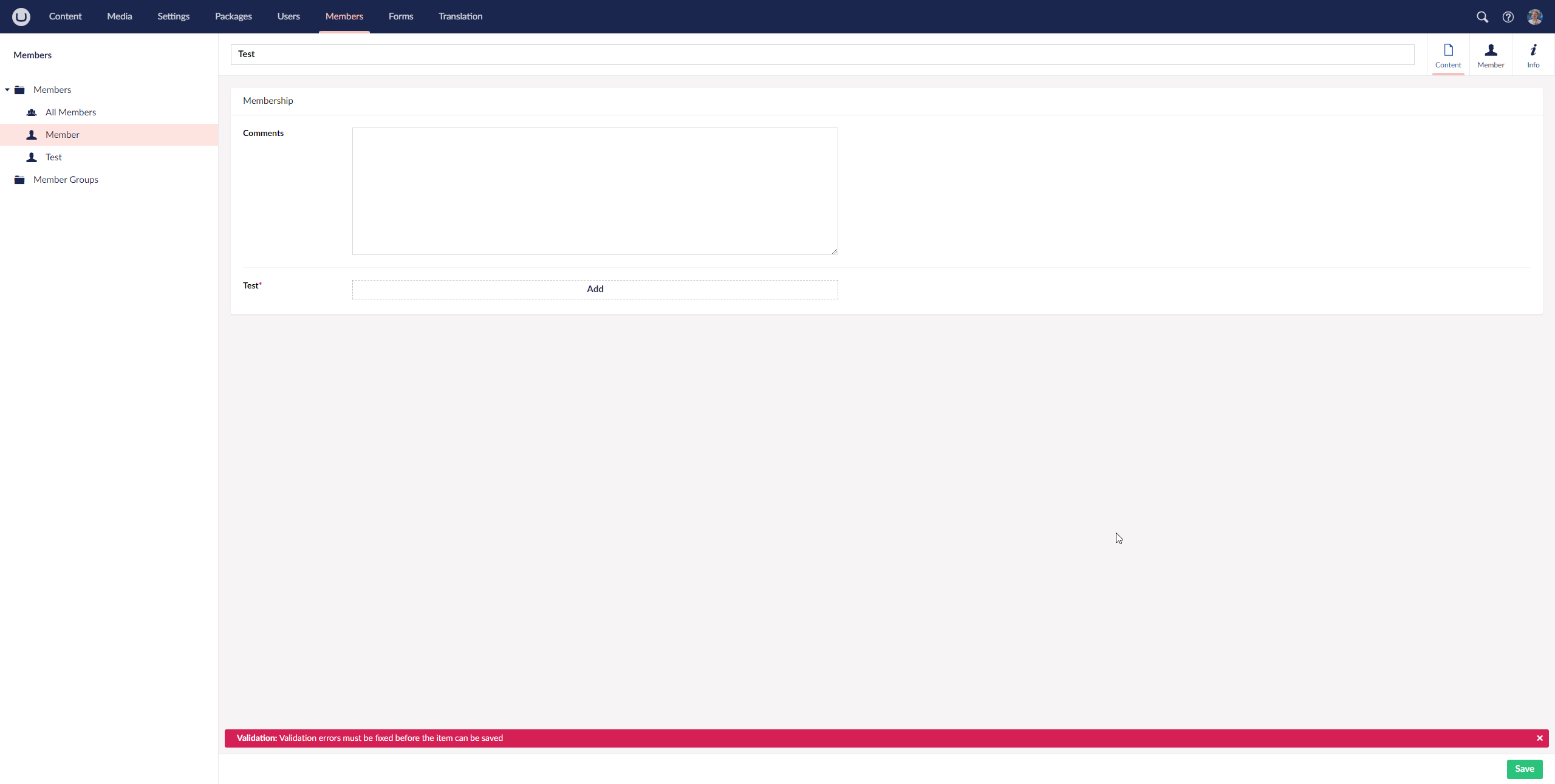1555x784 pixels.
Task: Click the user avatar in top bar
Action: [1535, 16]
